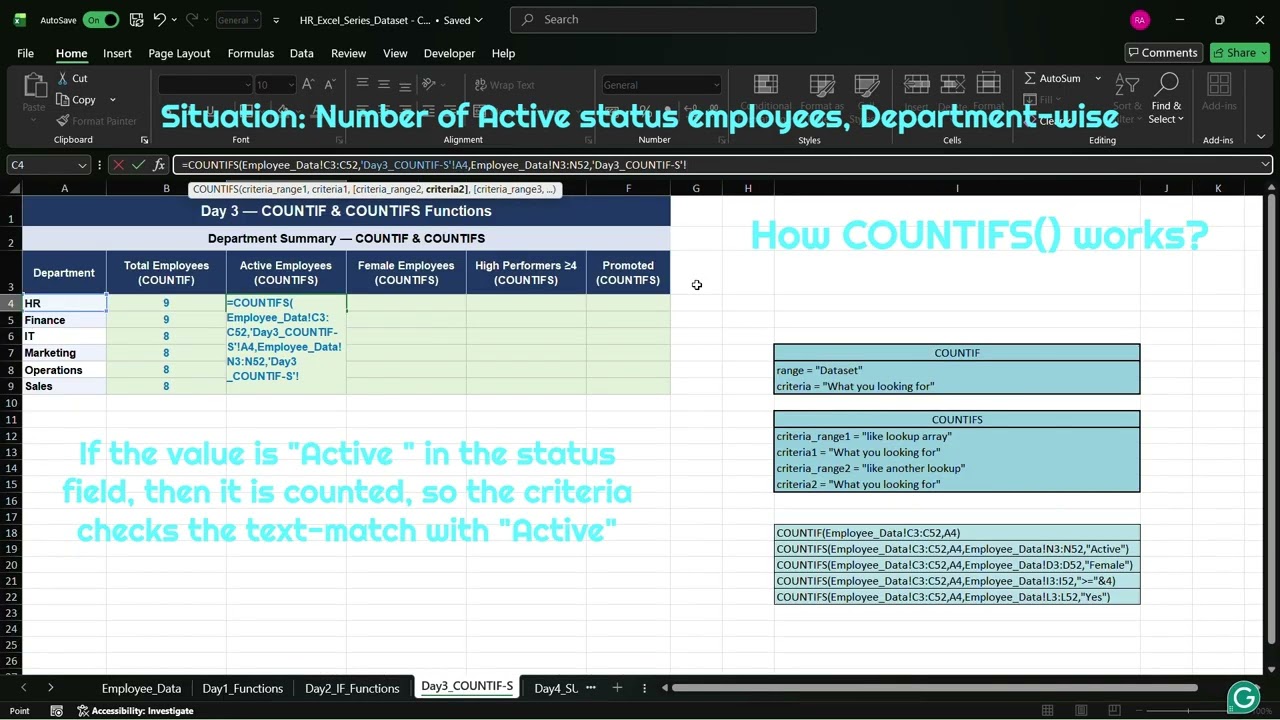Image resolution: width=1280 pixels, height=720 pixels.
Task: Click the Grammarly G icon
Action: pos(1243,697)
